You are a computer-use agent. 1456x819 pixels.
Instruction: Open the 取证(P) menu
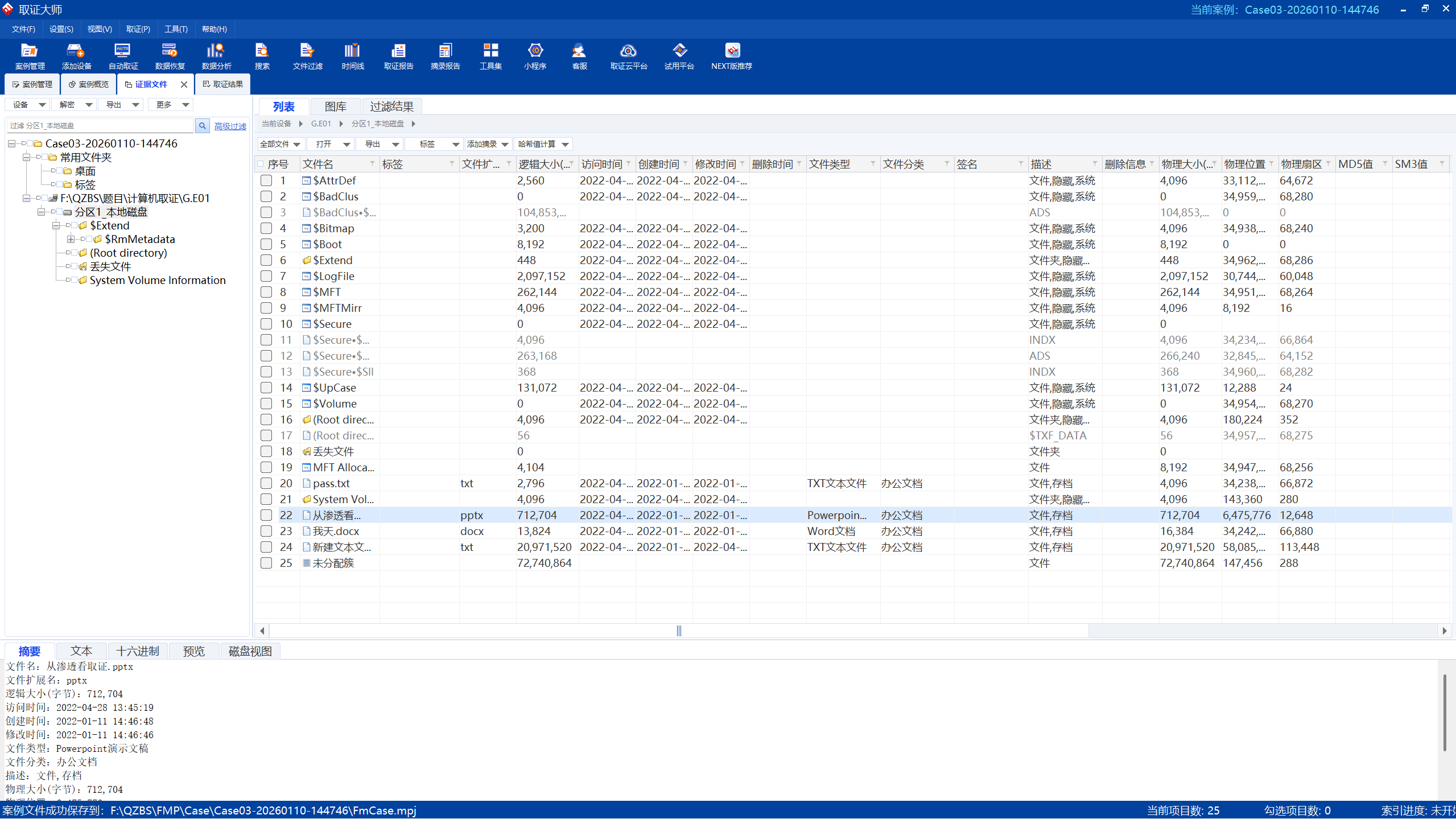pyautogui.click(x=138, y=29)
